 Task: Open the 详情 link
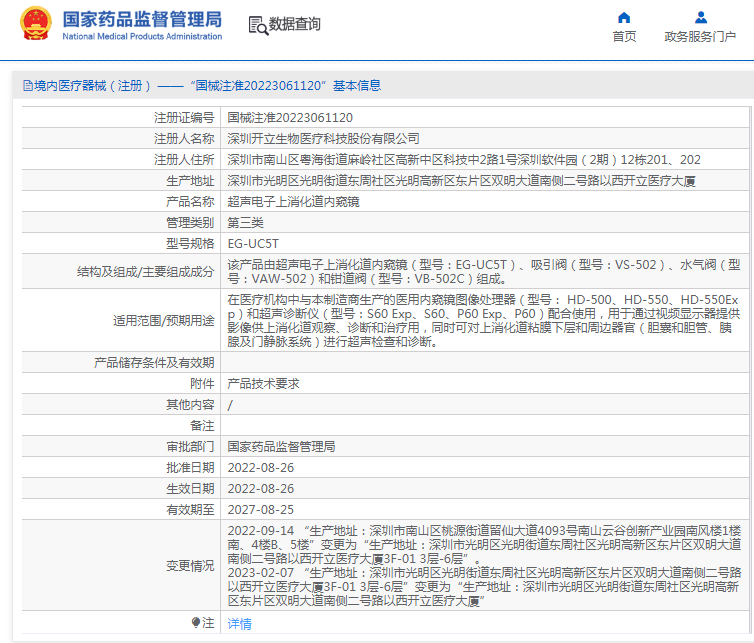pyautogui.click(x=239, y=624)
